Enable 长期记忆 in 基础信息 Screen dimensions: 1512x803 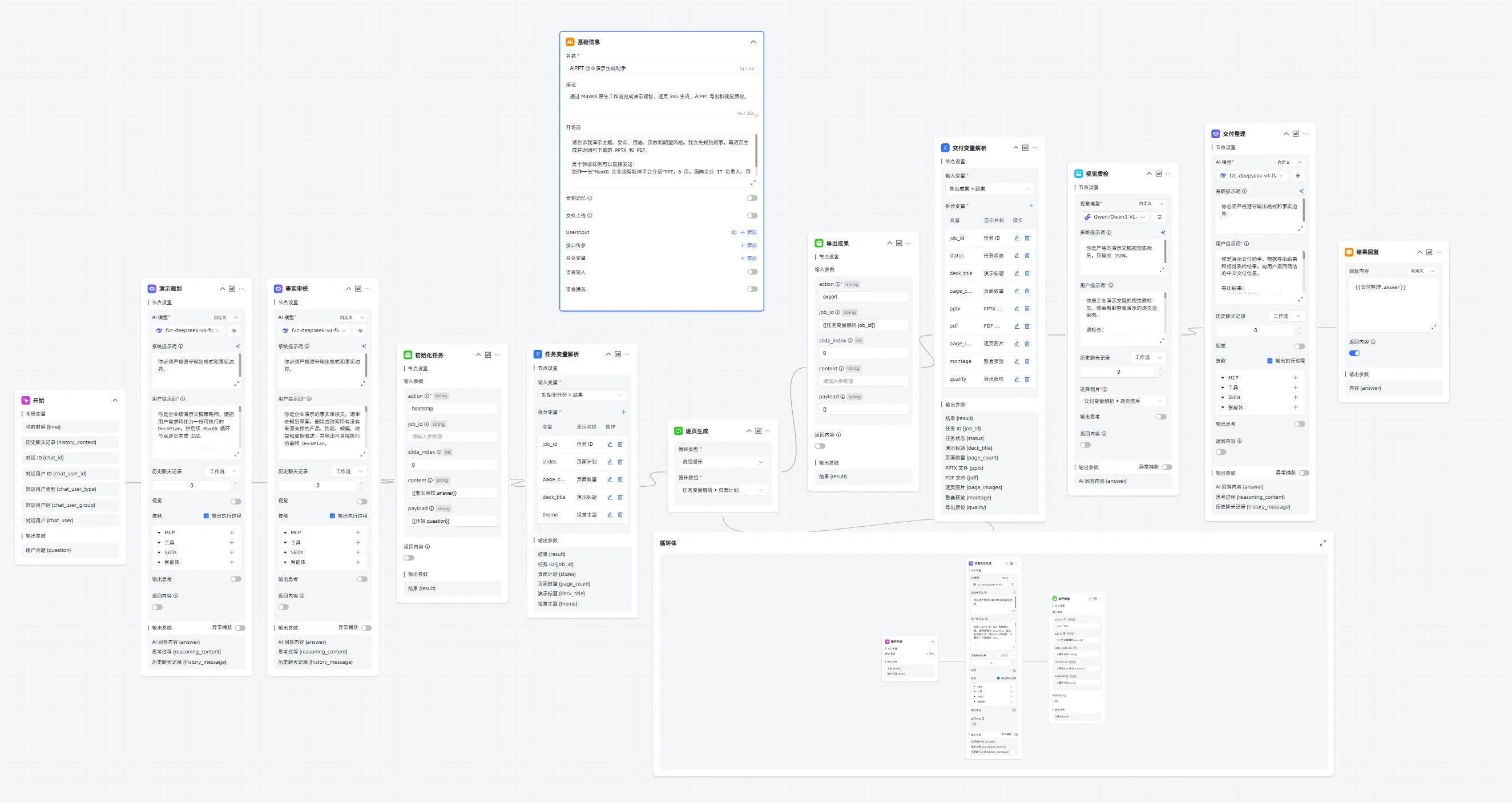coord(752,199)
